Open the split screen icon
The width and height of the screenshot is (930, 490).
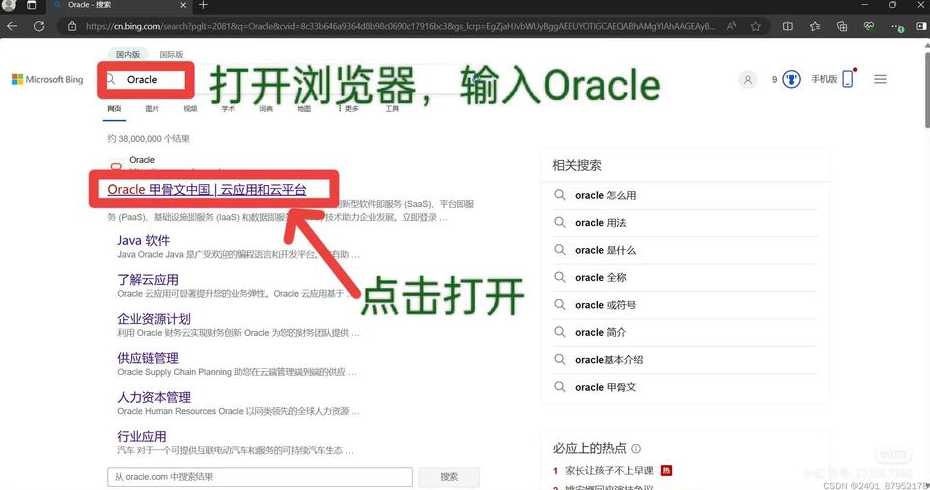click(788, 26)
